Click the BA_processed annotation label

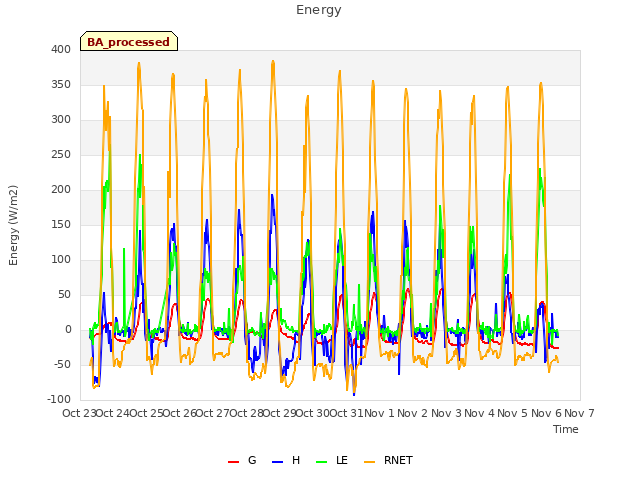coord(129,42)
